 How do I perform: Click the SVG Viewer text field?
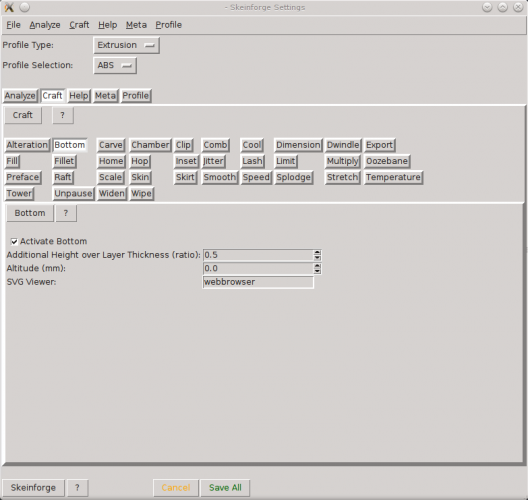[258, 282]
